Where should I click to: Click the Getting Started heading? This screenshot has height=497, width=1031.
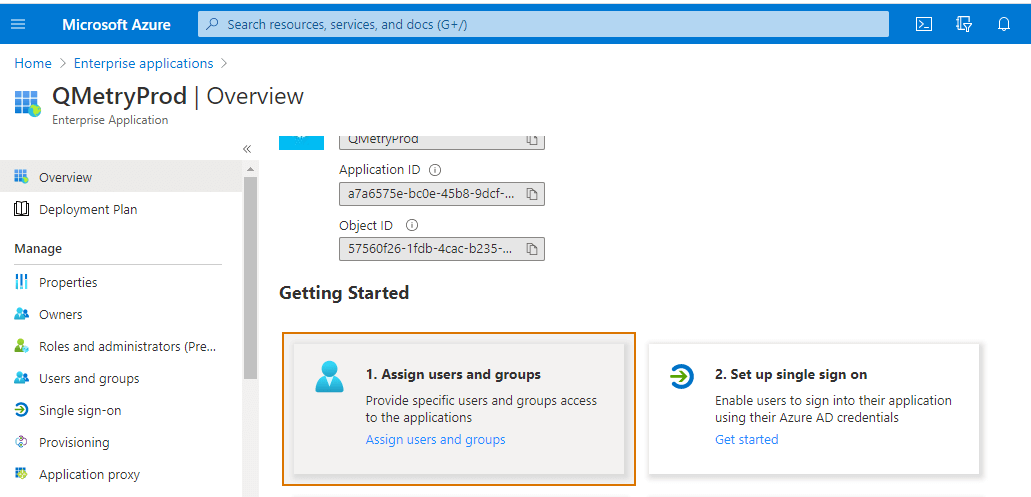[344, 293]
